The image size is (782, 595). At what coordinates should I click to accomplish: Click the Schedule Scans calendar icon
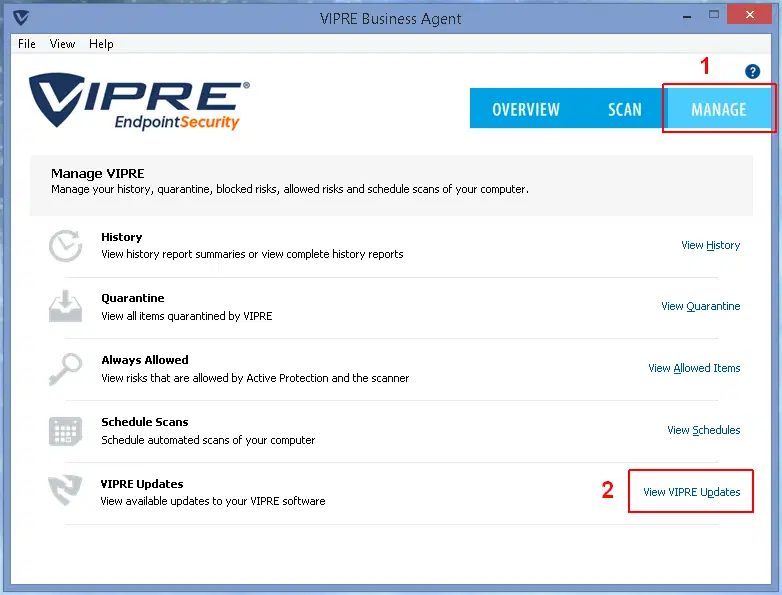click(x=65, y=431)
